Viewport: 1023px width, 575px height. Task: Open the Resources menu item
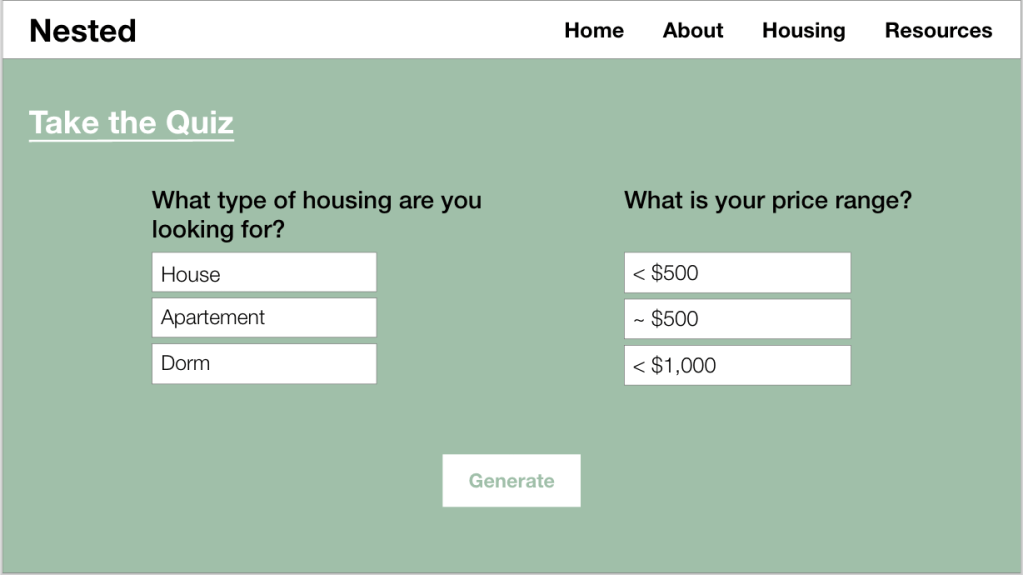click(x=938, y=31)
